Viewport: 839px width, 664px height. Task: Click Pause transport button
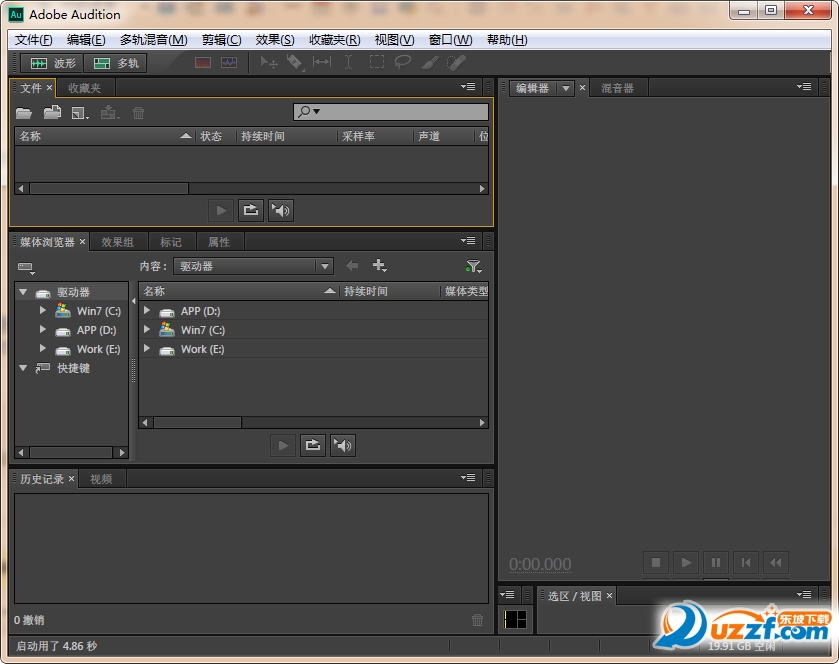(716, 562)
